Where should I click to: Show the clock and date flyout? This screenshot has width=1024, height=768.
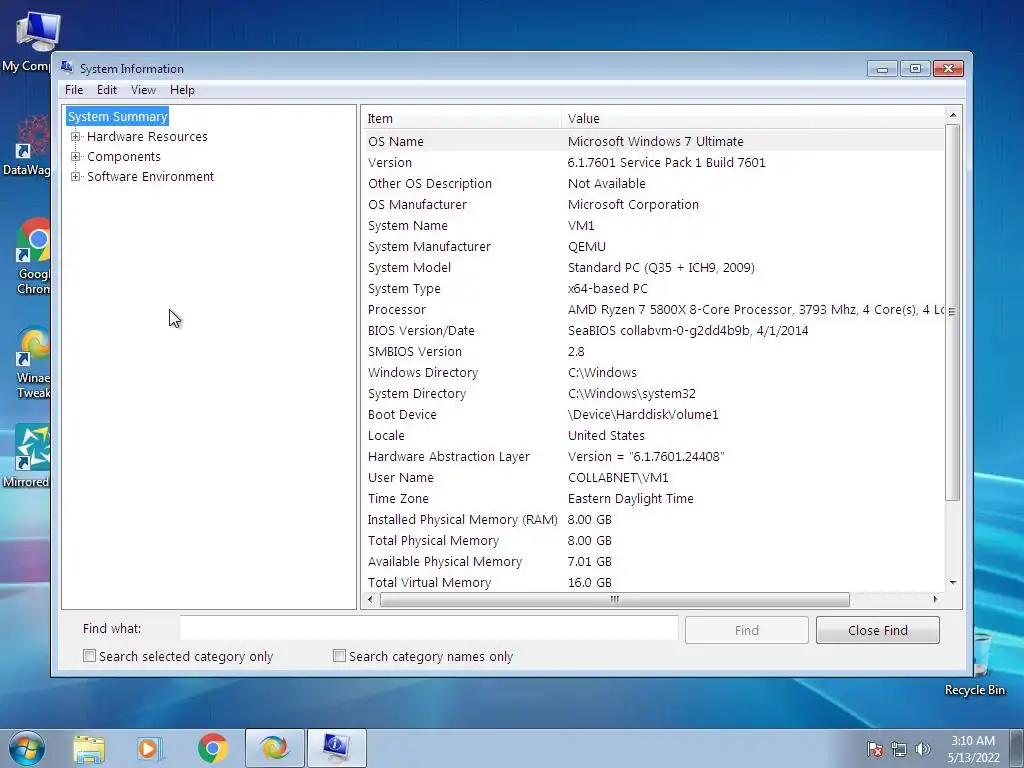(x=973, y=749)
